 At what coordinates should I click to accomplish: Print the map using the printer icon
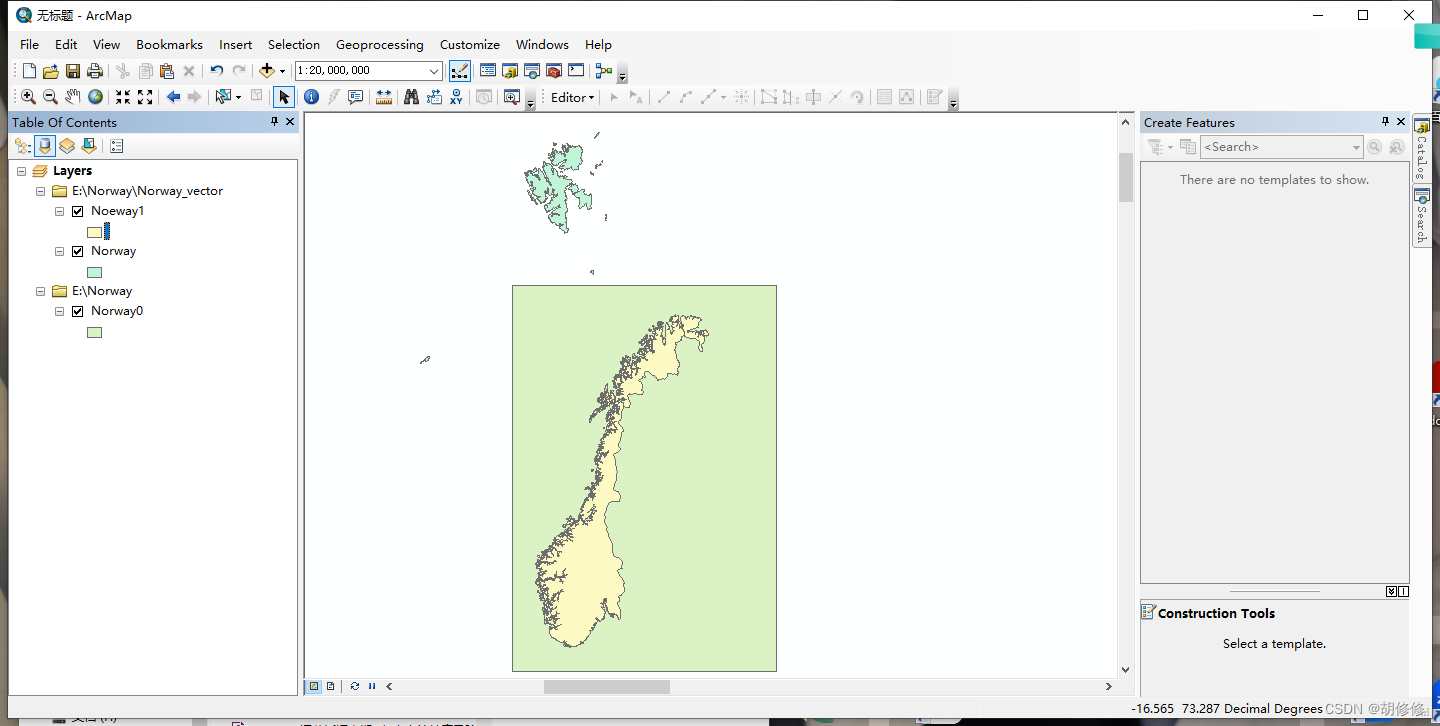pyautogui.click(x=95, y=71)
